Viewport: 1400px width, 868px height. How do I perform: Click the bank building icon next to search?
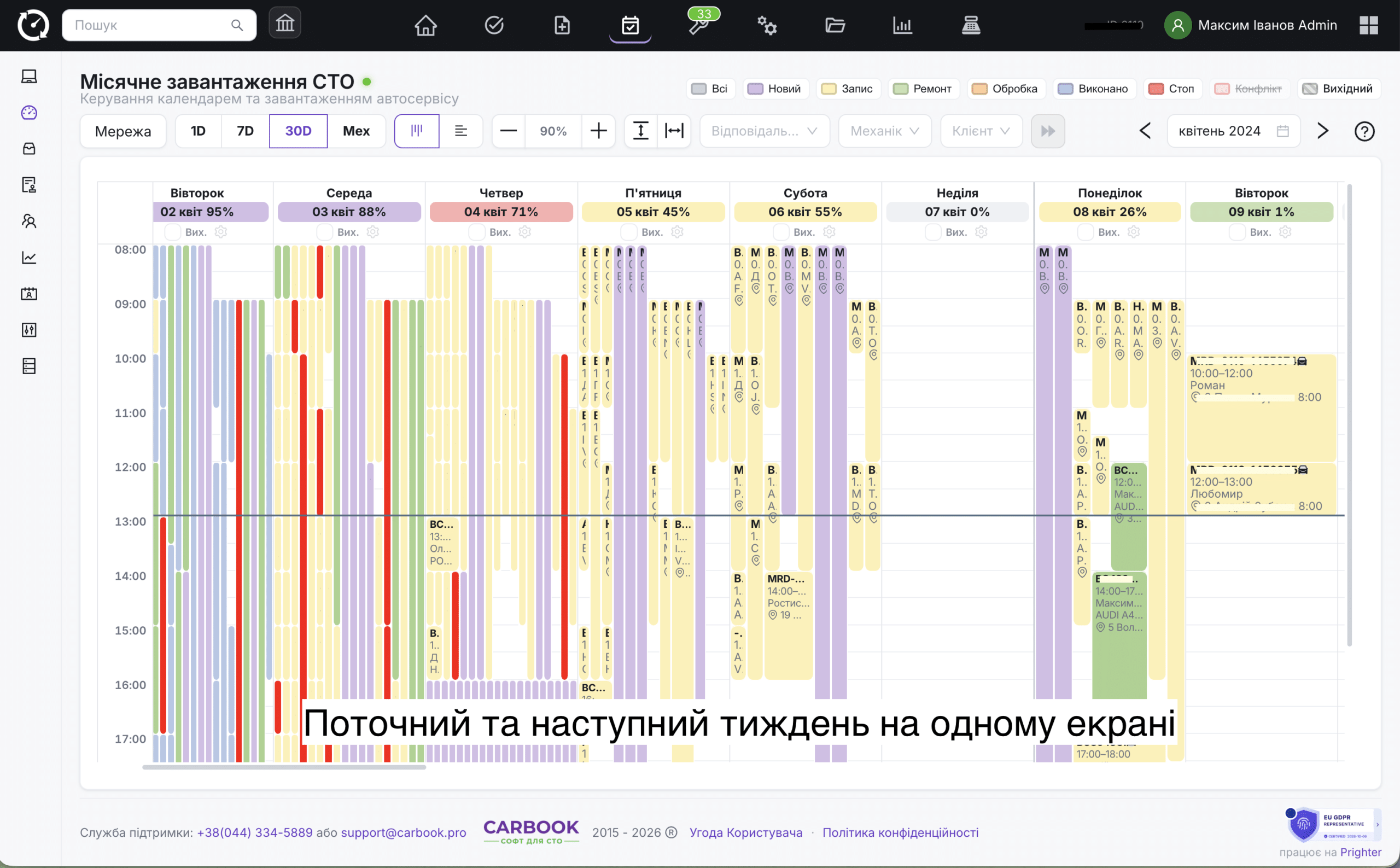pyautogui.click(x=285, y=23)
